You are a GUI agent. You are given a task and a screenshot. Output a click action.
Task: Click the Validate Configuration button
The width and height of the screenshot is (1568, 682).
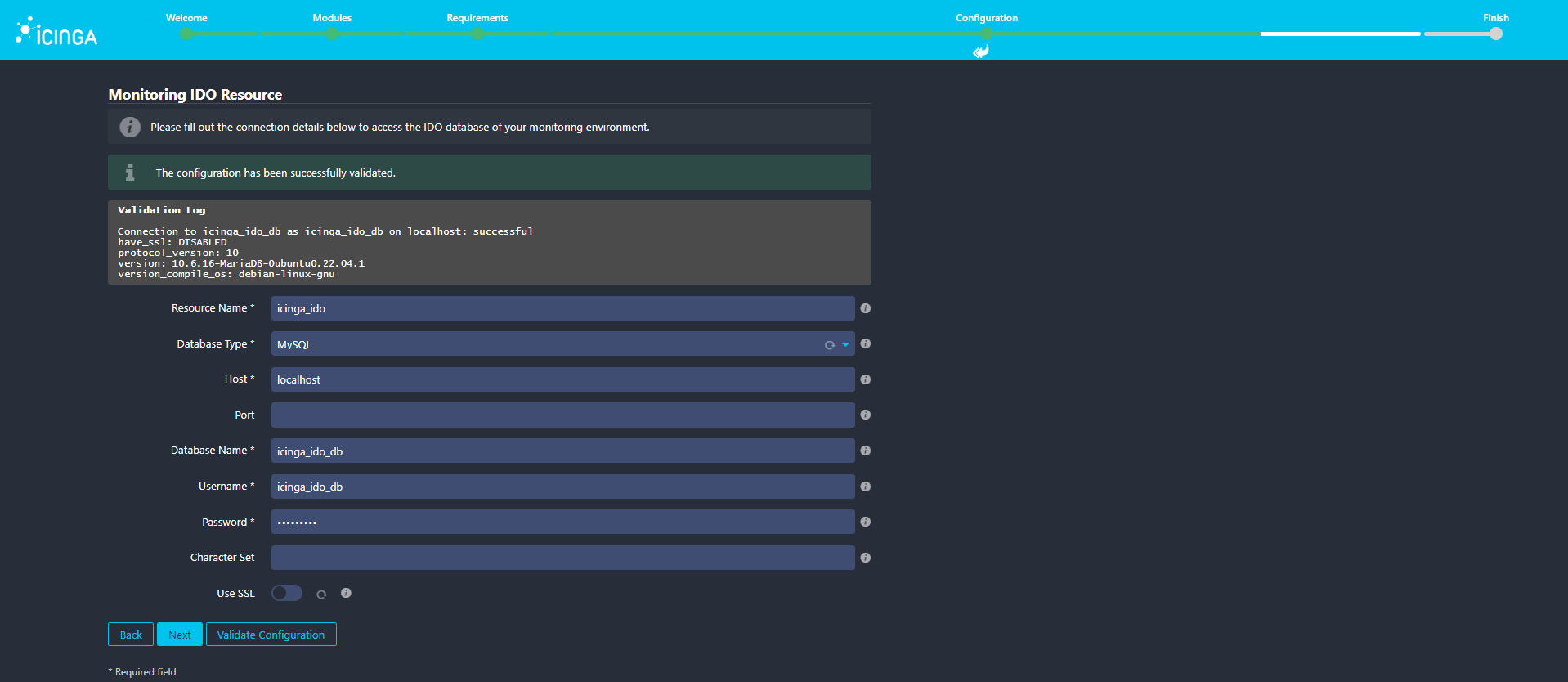pos(271,635)
